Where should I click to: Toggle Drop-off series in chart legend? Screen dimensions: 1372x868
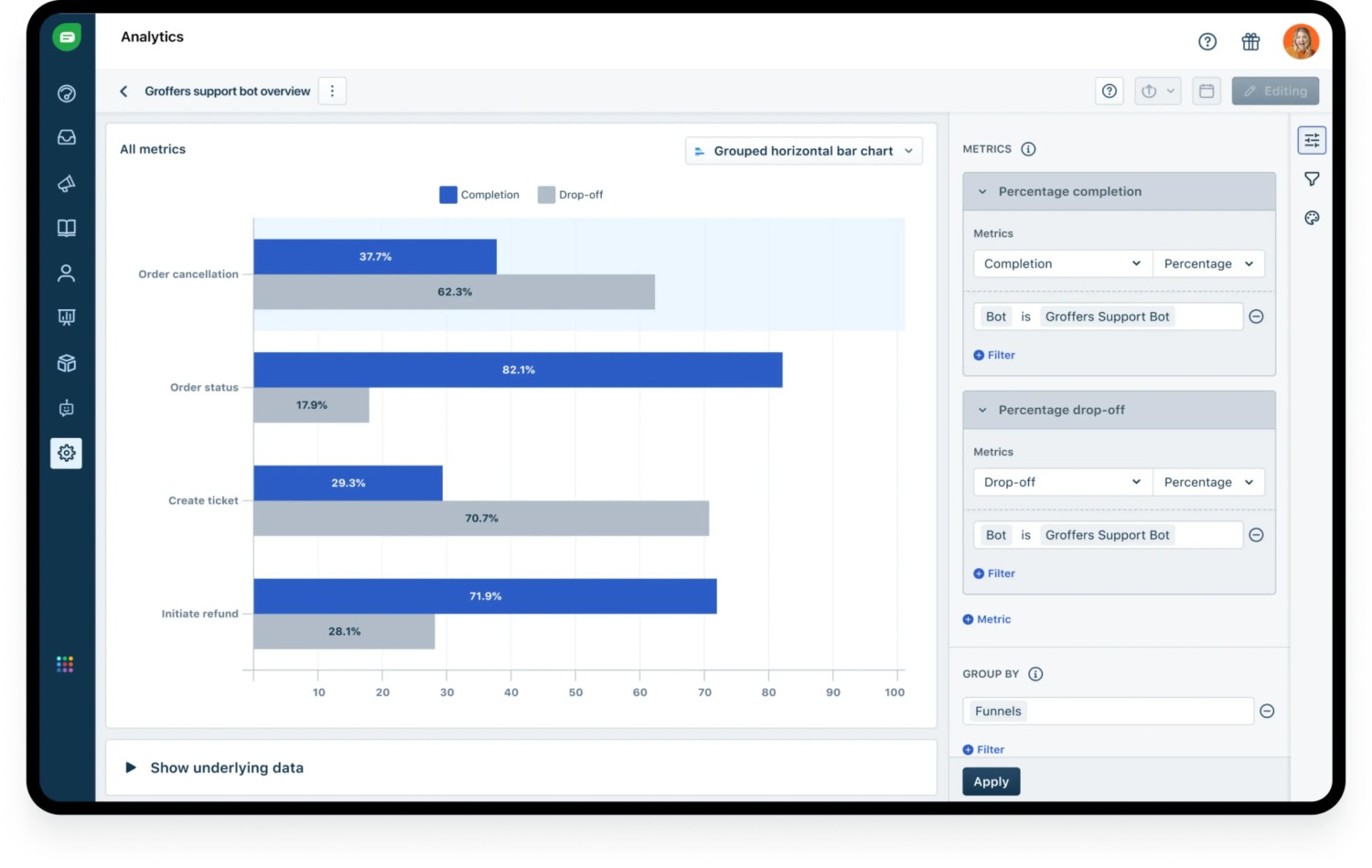(571, 195)
